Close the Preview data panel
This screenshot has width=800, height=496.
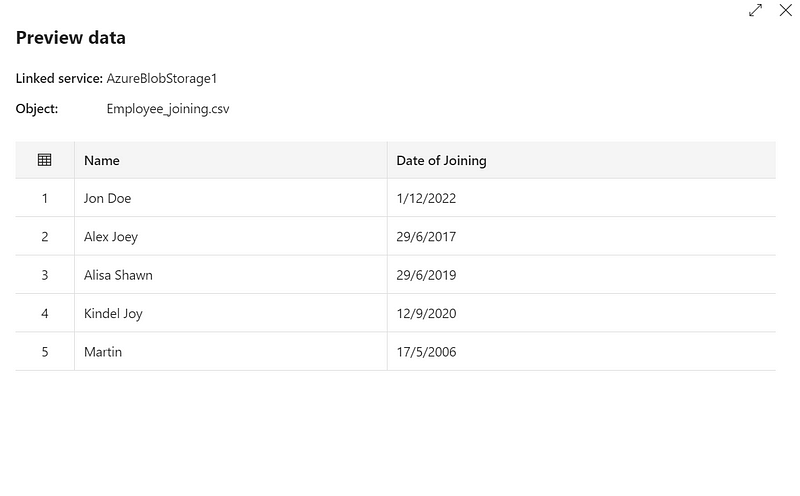click(x=786, y=10)
